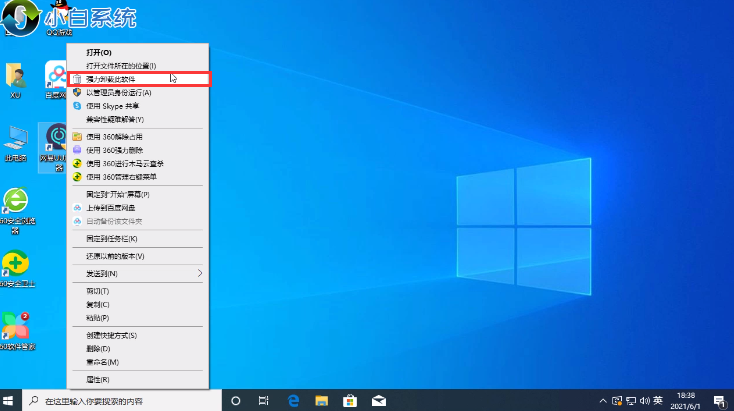Open the taskbar clock and date
The width and height of the screenshot is (734, 411).
[688, 400]
